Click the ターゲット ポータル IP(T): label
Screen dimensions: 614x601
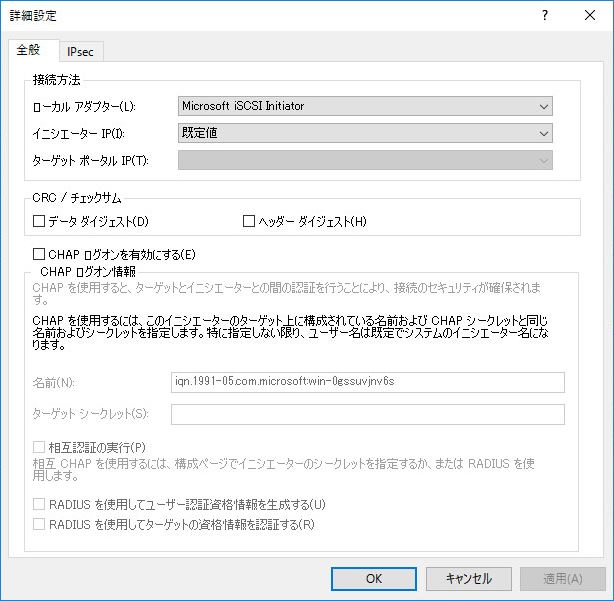point(90,161)
